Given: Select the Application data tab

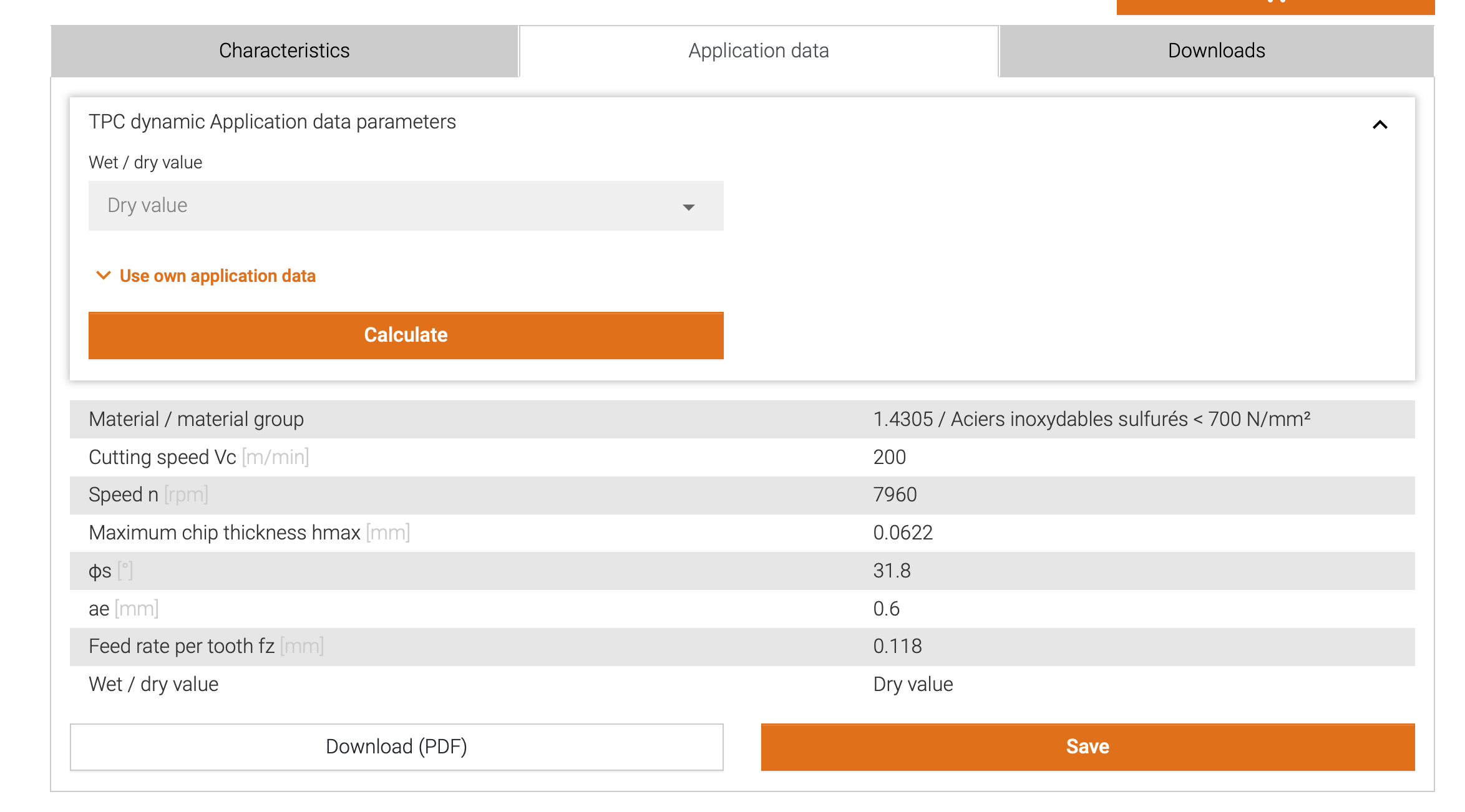Looking at the screenshot, I should [x=758, y=51].
